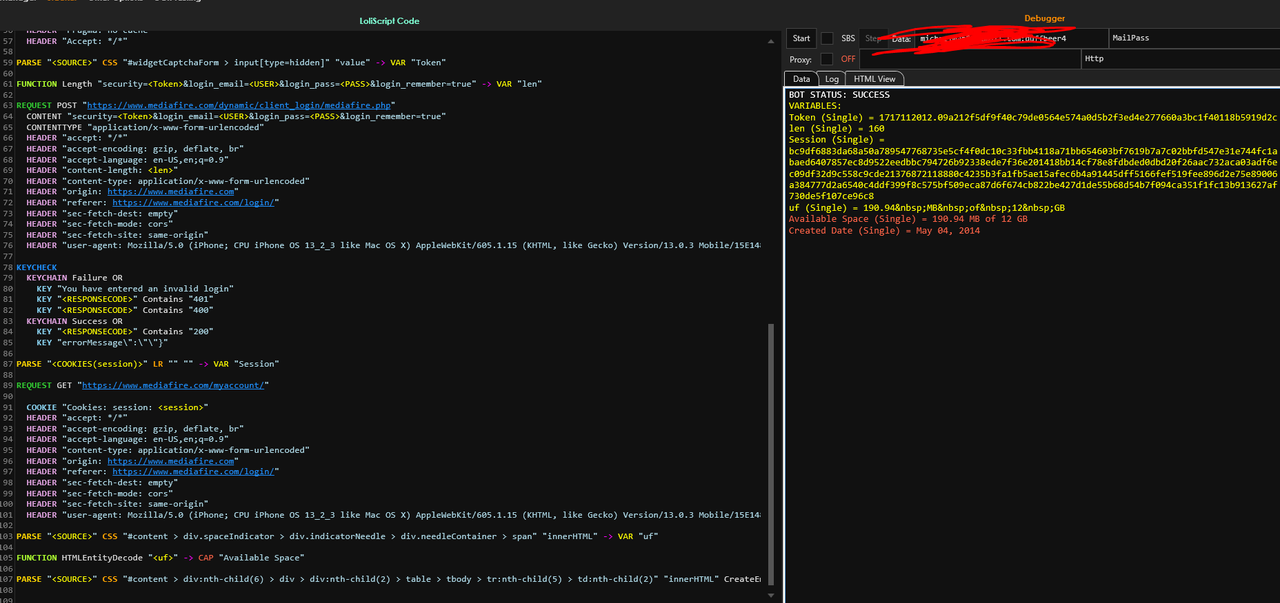The image size is (1280, 603).
Task: Click the PARSE COOKIES(session) line
Action: [x=147, y=364]
